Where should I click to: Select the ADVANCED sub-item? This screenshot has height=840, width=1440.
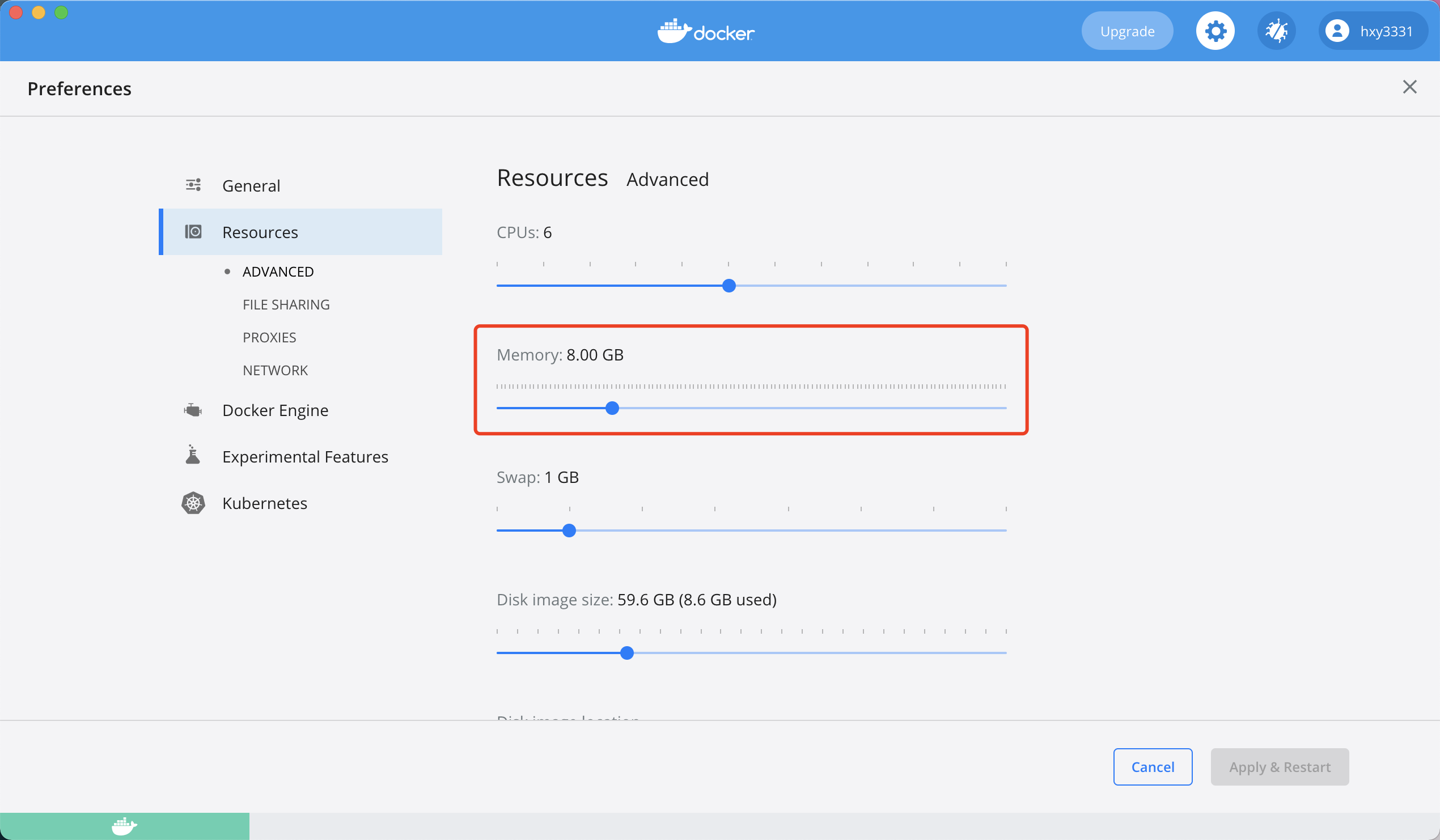278,271
